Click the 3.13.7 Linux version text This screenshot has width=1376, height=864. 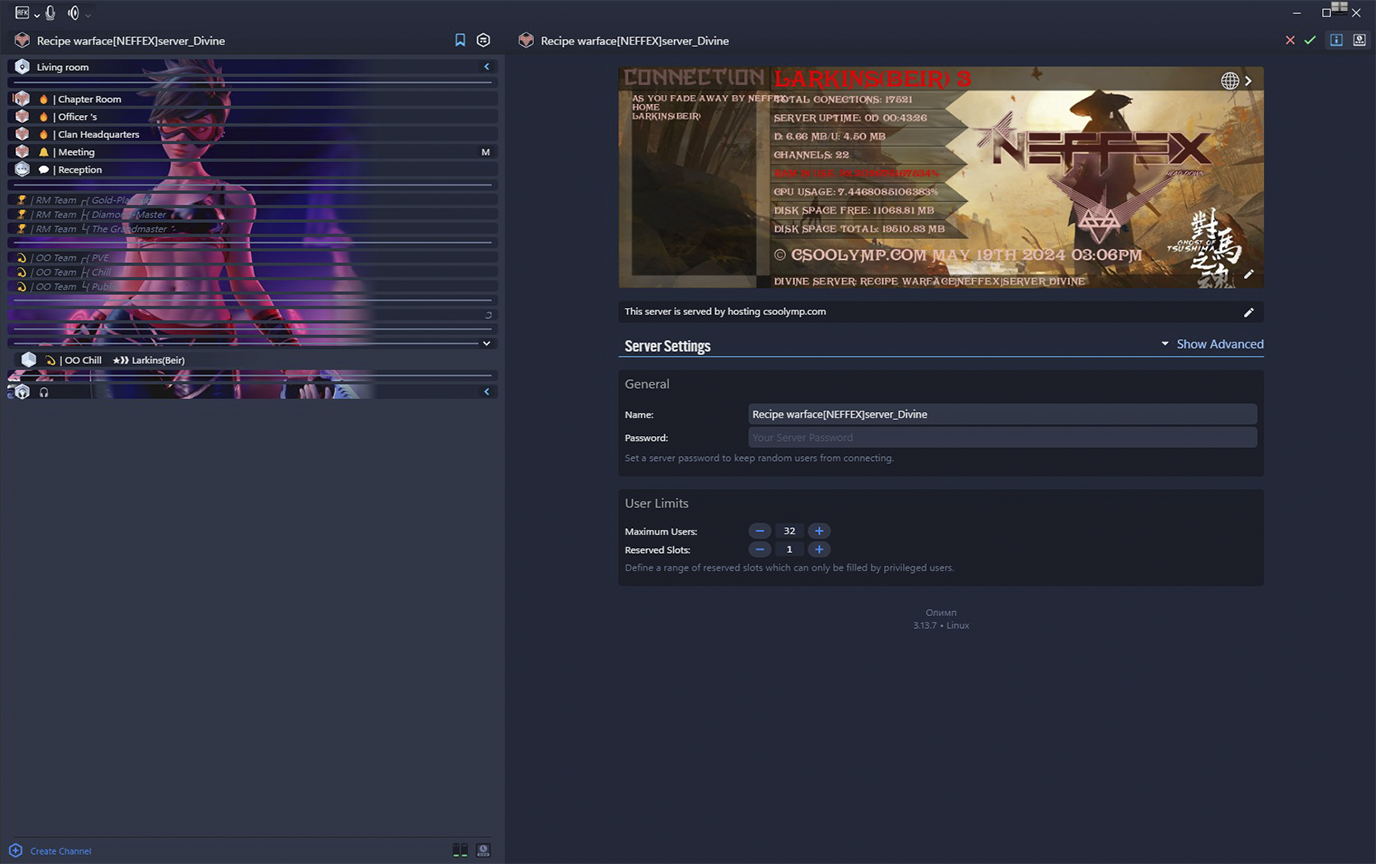(x=941, y=625)
